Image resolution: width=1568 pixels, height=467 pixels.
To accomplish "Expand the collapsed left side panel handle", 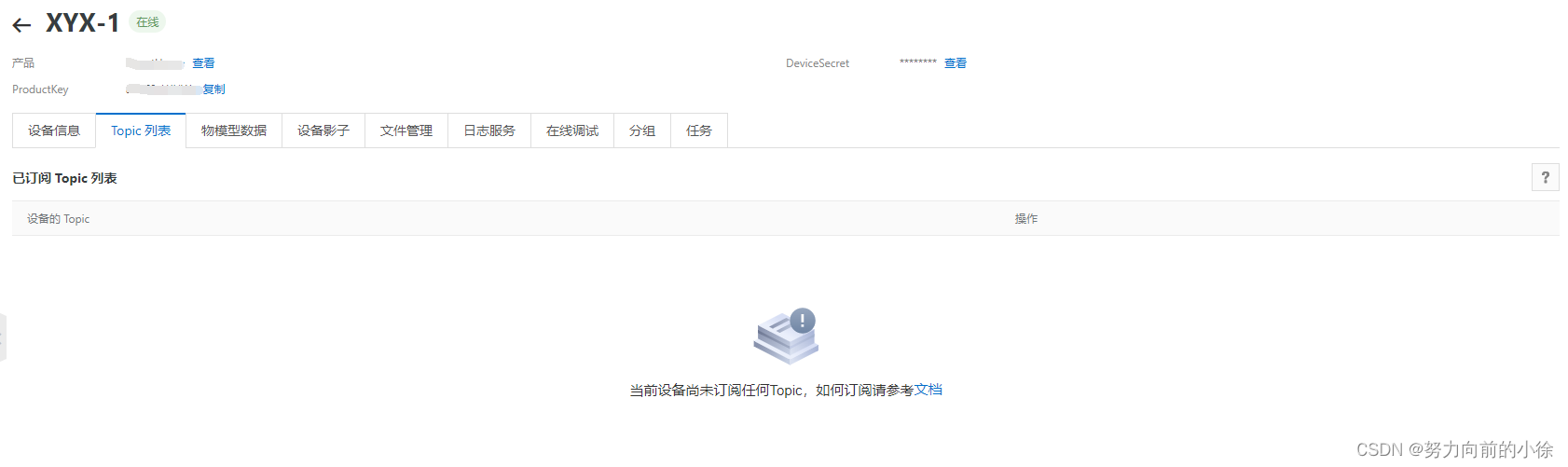I will (x=3, y=337).
